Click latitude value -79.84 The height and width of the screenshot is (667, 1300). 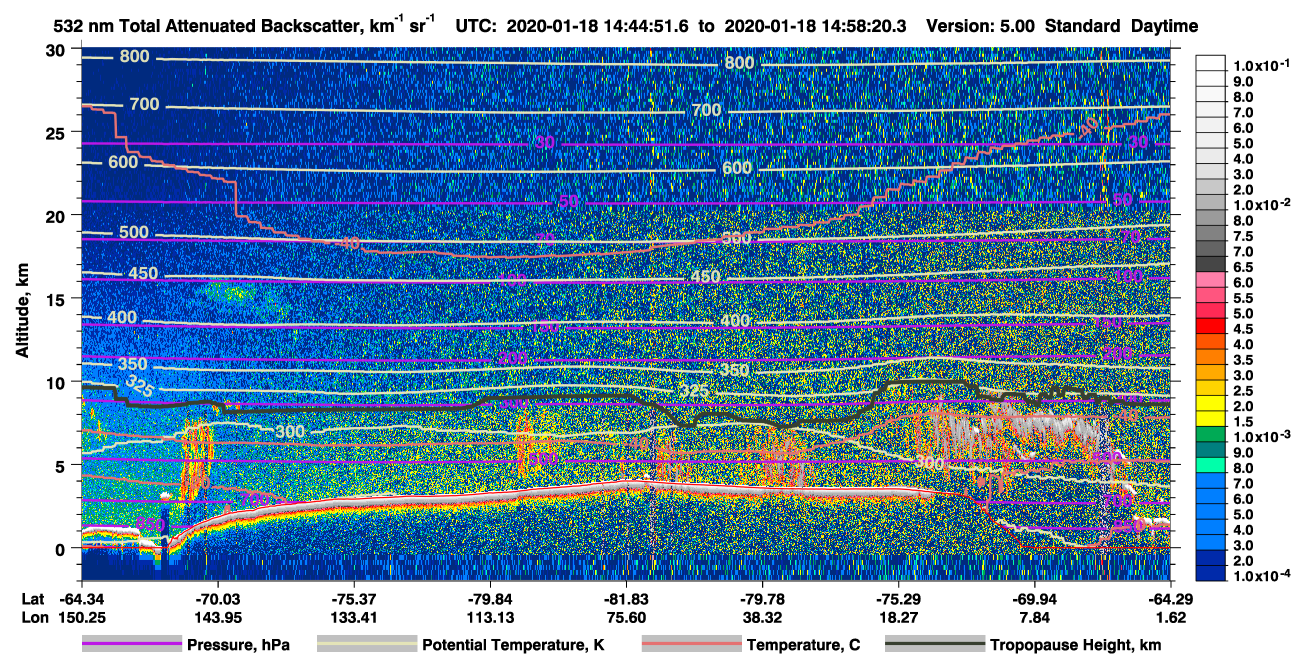(x=489, y=599)
